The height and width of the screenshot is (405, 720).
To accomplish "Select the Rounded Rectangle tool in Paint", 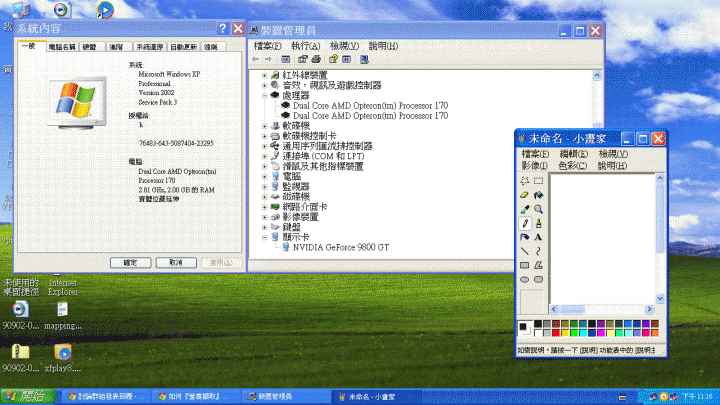I will click(x=539, y=279).
